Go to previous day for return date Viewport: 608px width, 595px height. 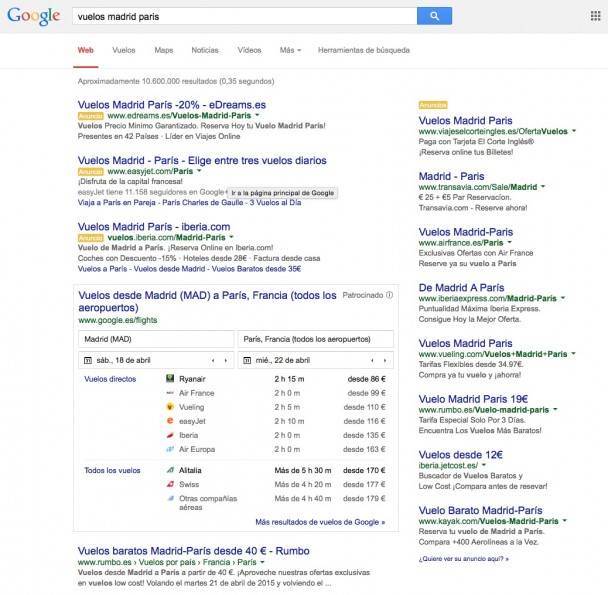tap(372, 360)
